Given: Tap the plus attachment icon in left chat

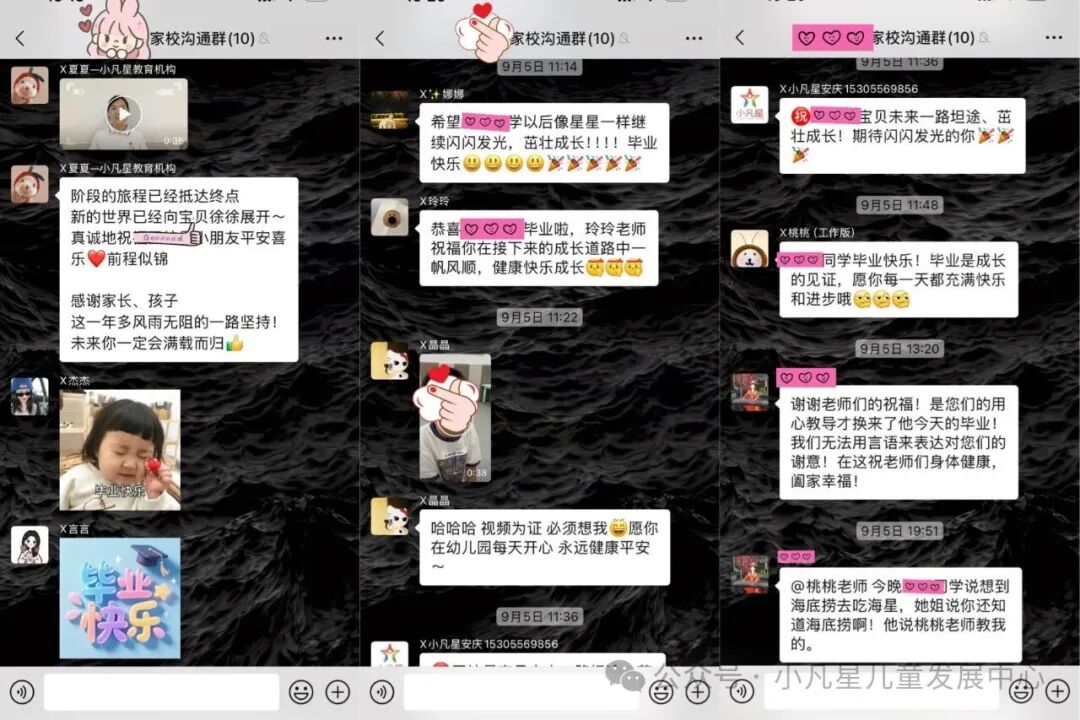Looking at the screenshot, I should [338, 692].
